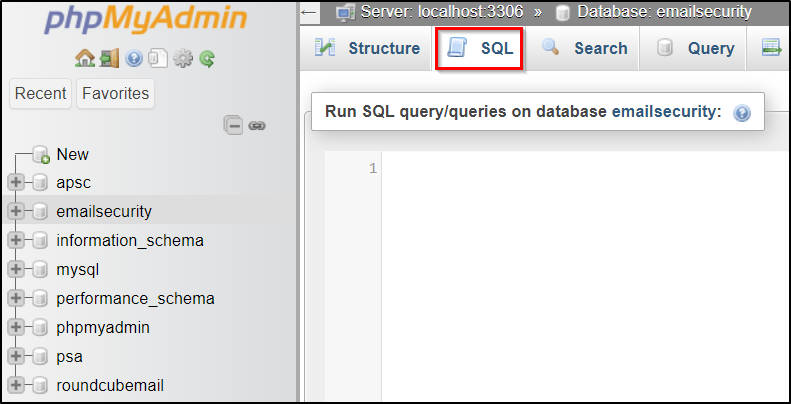Expand the psa database node
The image size is (791, 404).
point(16,356)
